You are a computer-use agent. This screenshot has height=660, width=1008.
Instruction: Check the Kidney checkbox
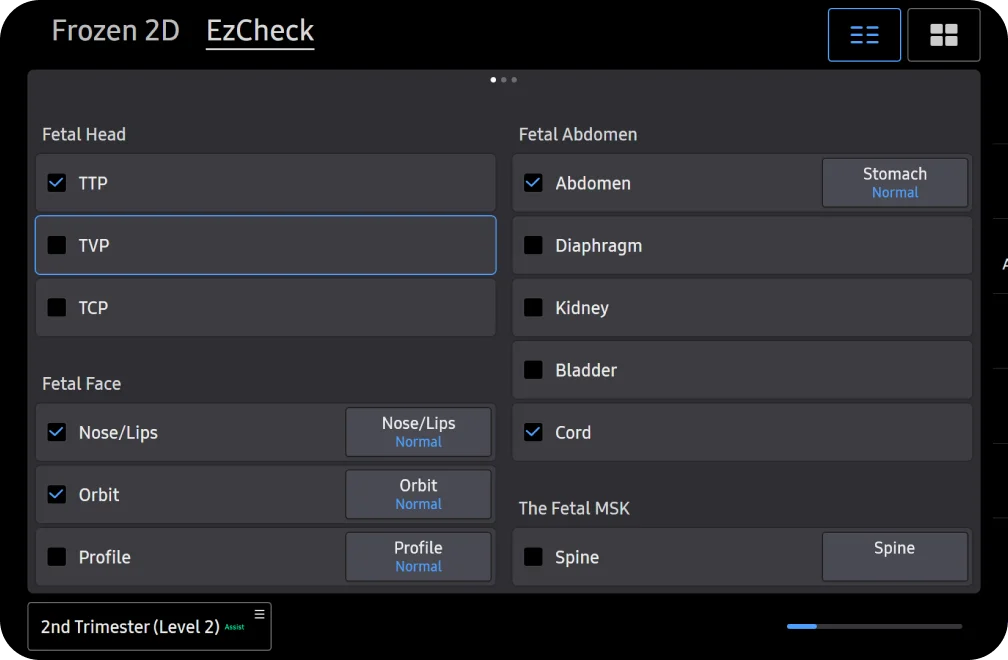tap(534, 308)
